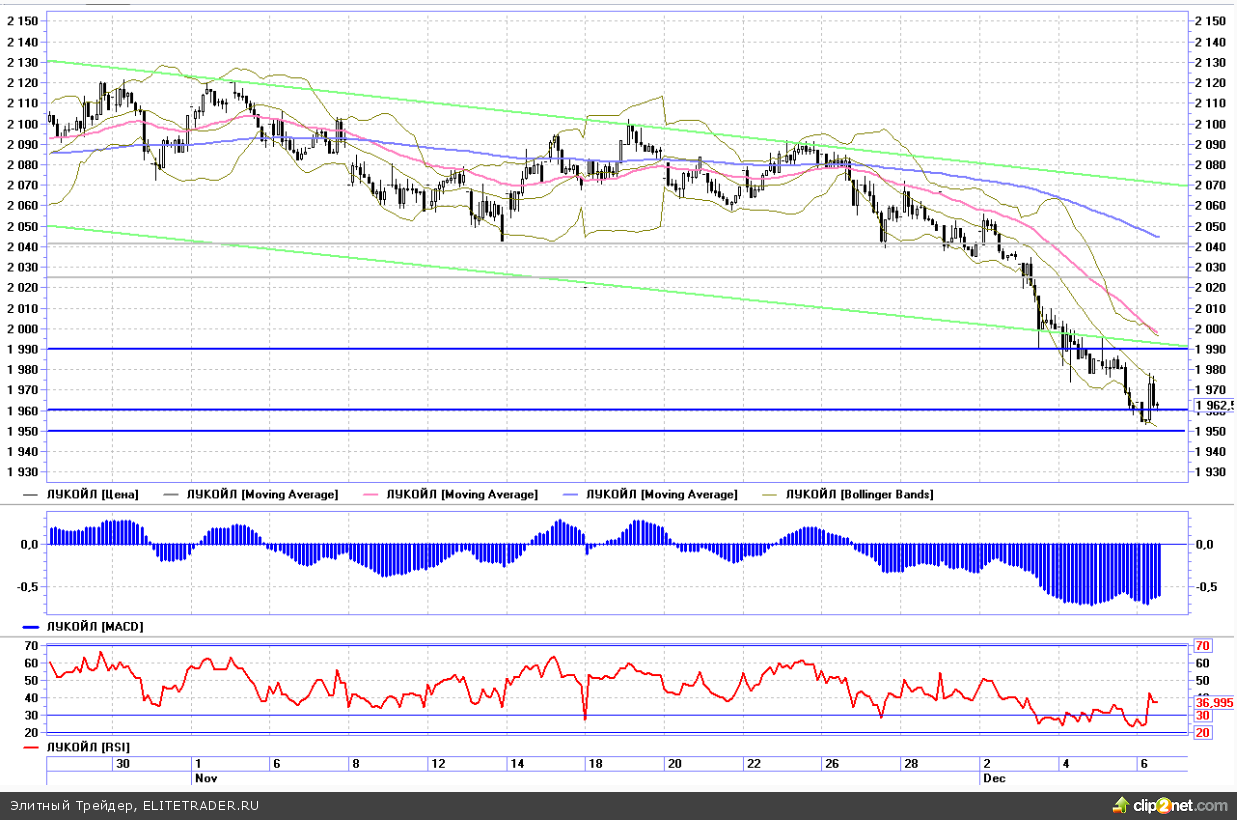Image resolution: width=1237 pixels, height=820 pixels.
Task: Click the ЛУКОЙЛ [MACD] indicator label
Action: click(x=94, y=627)
